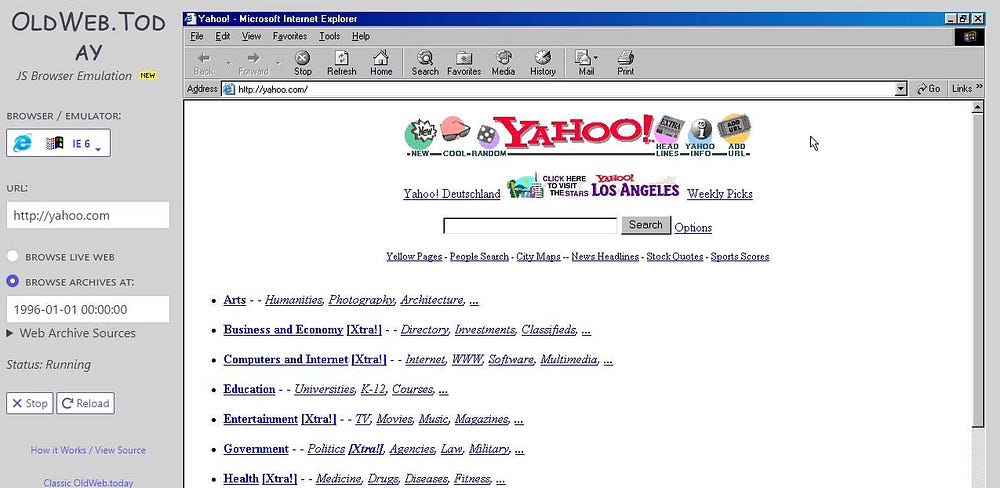This screenshot has height=488, width=1000.
Task: Click the Mail toolbar icon
Action: point(584,63)
